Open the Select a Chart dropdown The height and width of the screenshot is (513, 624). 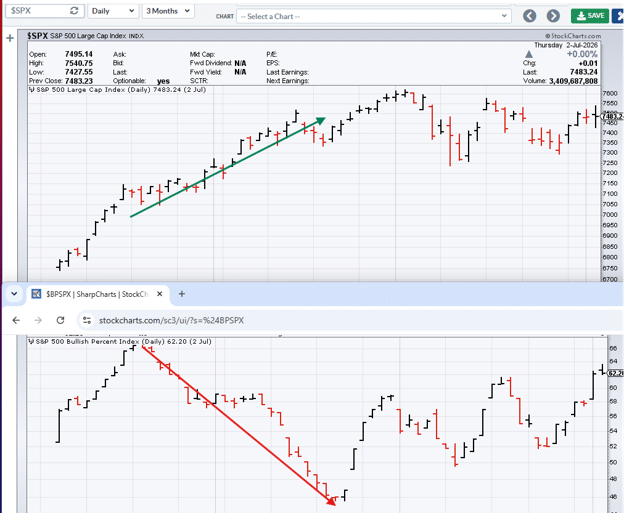pos(374,16)
